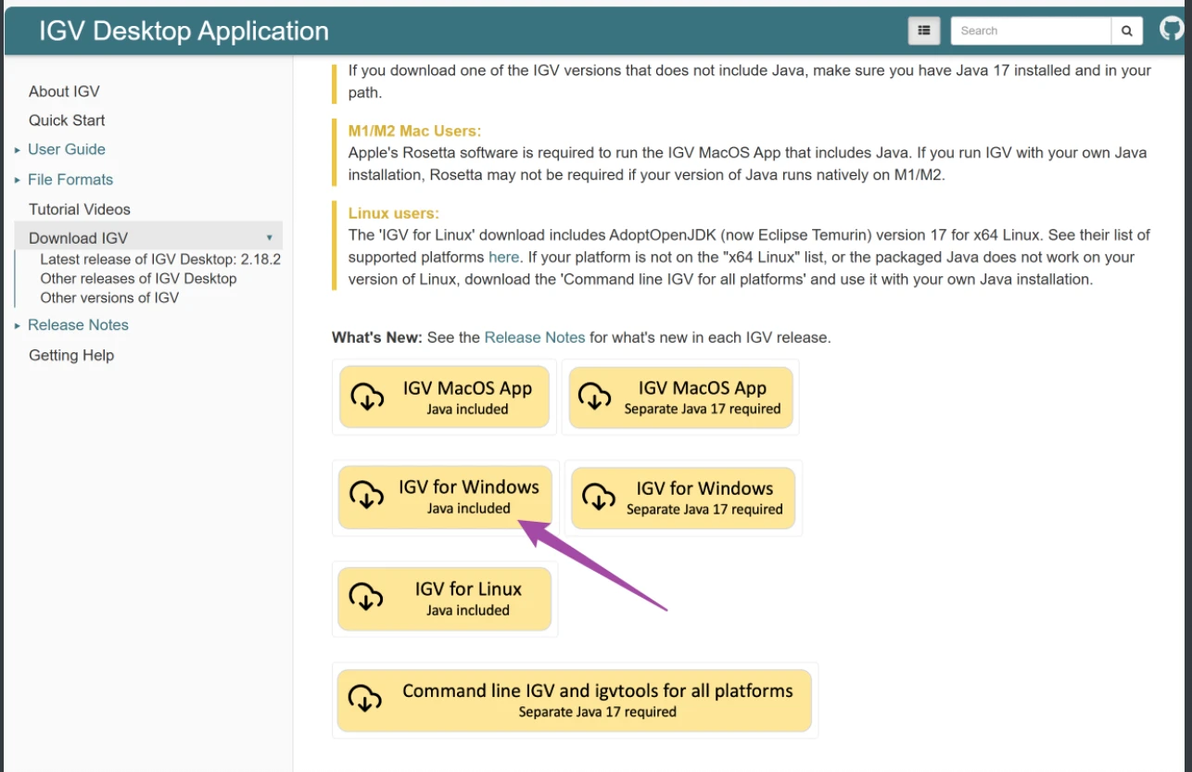Viewport: 1192px width, 772px height.
Task: Click download icon on Command line IGV button
Action: pos(365,699)
